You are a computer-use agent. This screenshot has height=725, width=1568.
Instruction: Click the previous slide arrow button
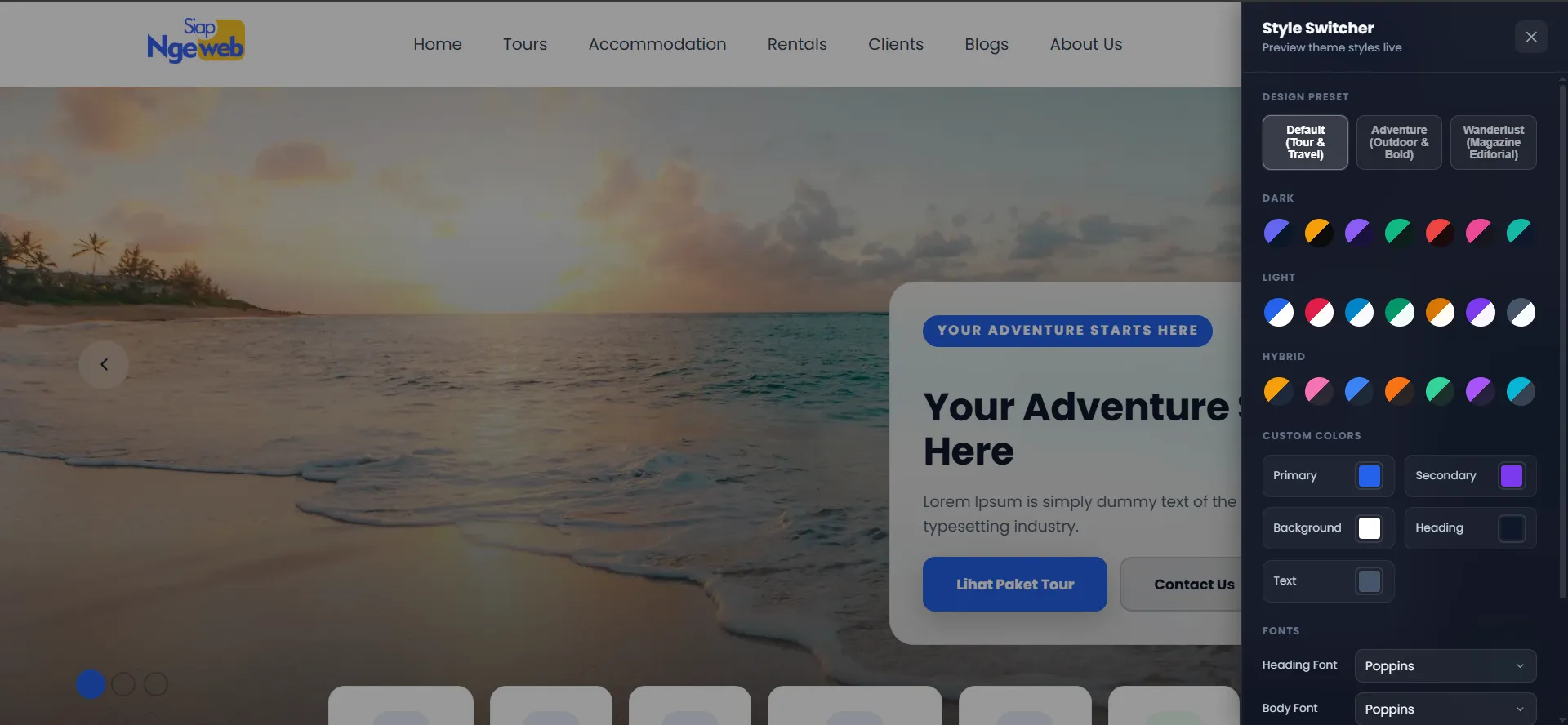104,364
